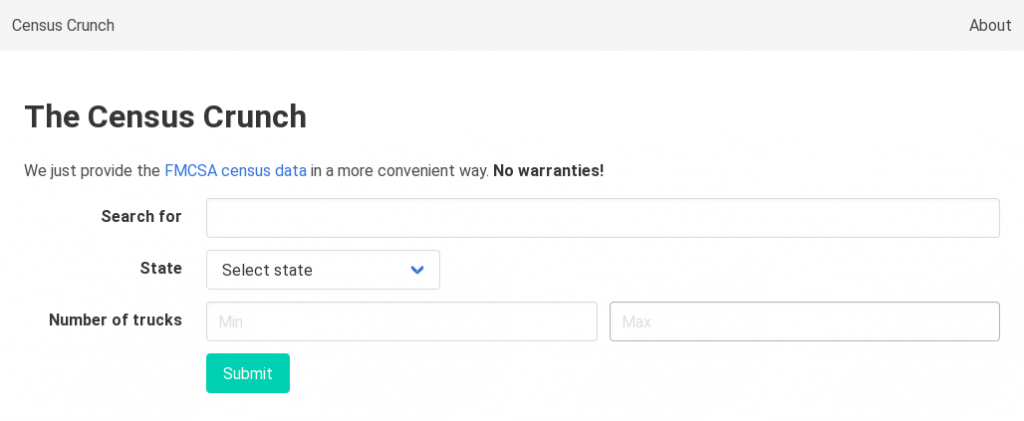Click the "We just provide the" text

(x=92, y=170)
